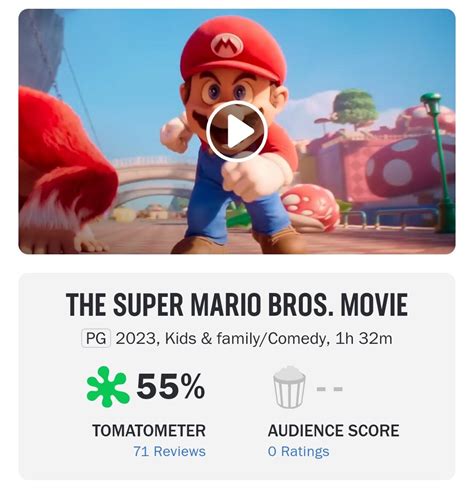This screenshot has height=489, width=474.
Task: Click the small red spotted mushroom behind Mario
Action: 312,207
